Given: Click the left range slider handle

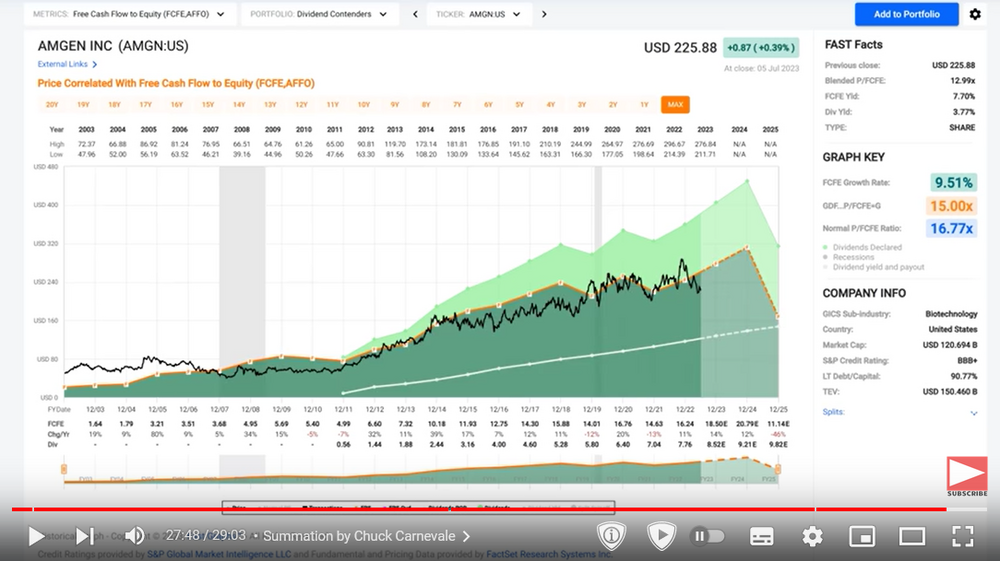Looking at the screenshot, I should coord(64,469).
